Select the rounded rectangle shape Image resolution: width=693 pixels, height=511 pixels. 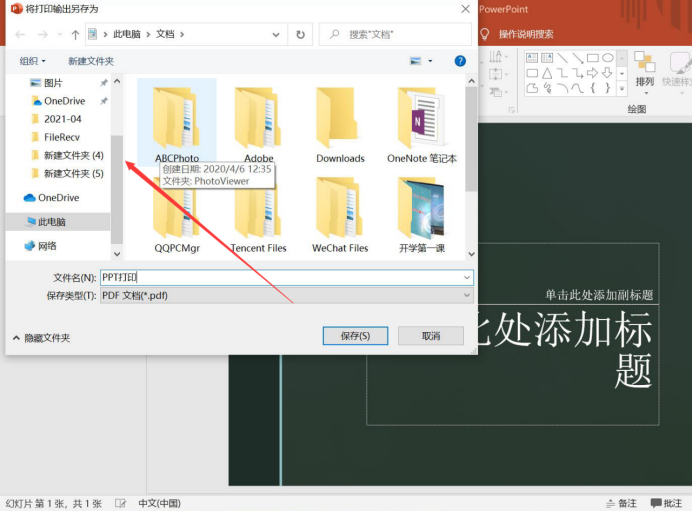point(532,73)
